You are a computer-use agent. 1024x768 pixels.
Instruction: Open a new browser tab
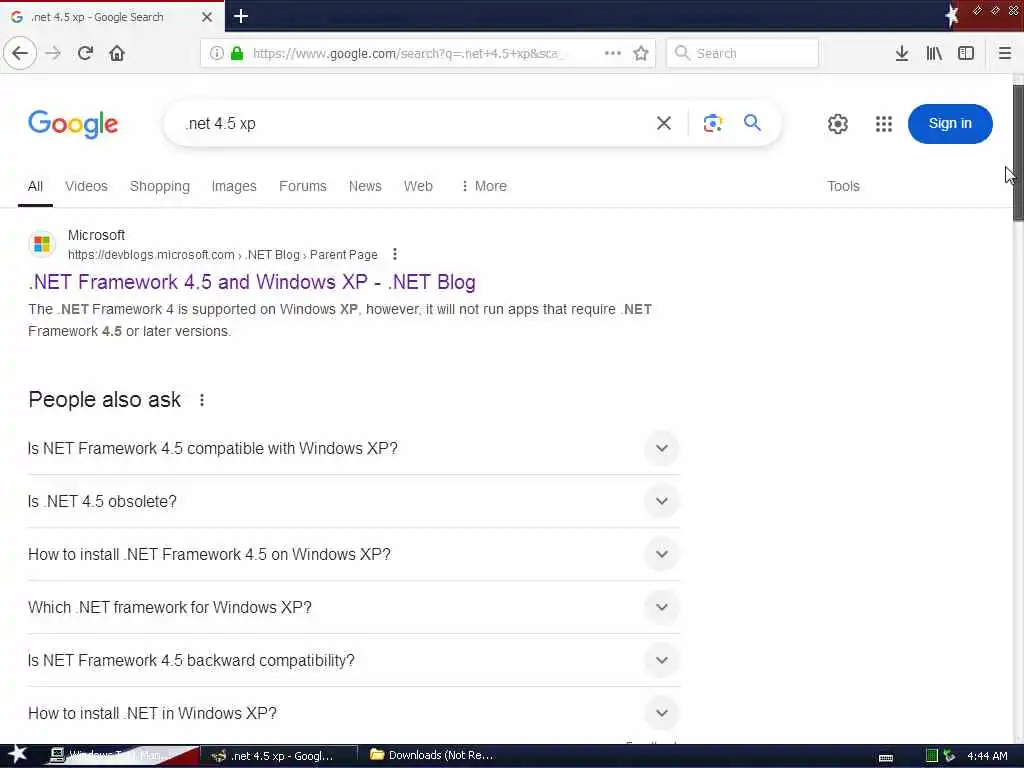(x=241, y=16)
